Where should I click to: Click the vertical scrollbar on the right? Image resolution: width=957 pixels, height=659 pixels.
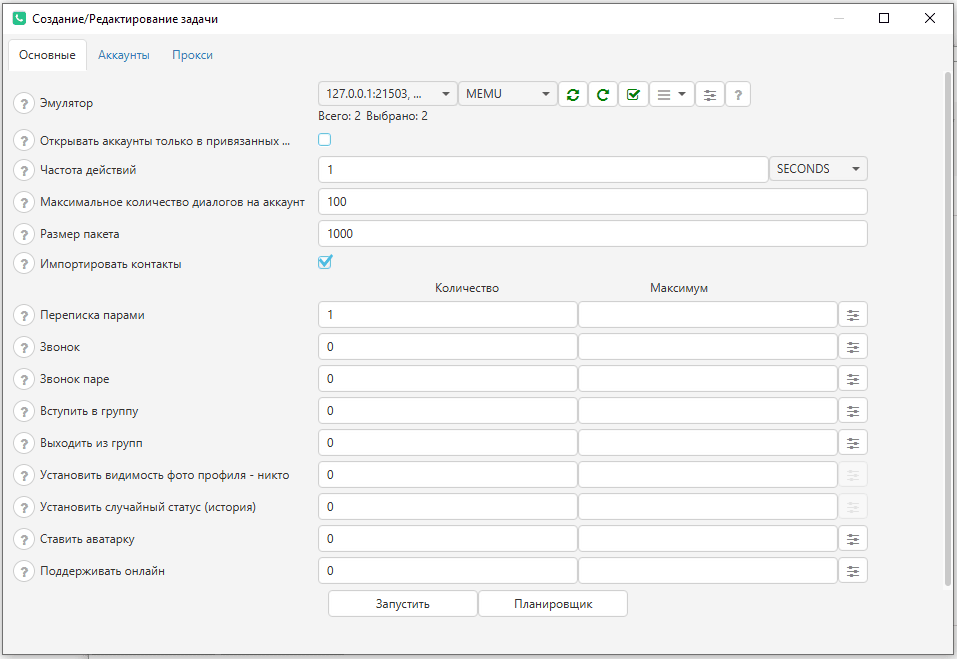click(x=948, y=330)
